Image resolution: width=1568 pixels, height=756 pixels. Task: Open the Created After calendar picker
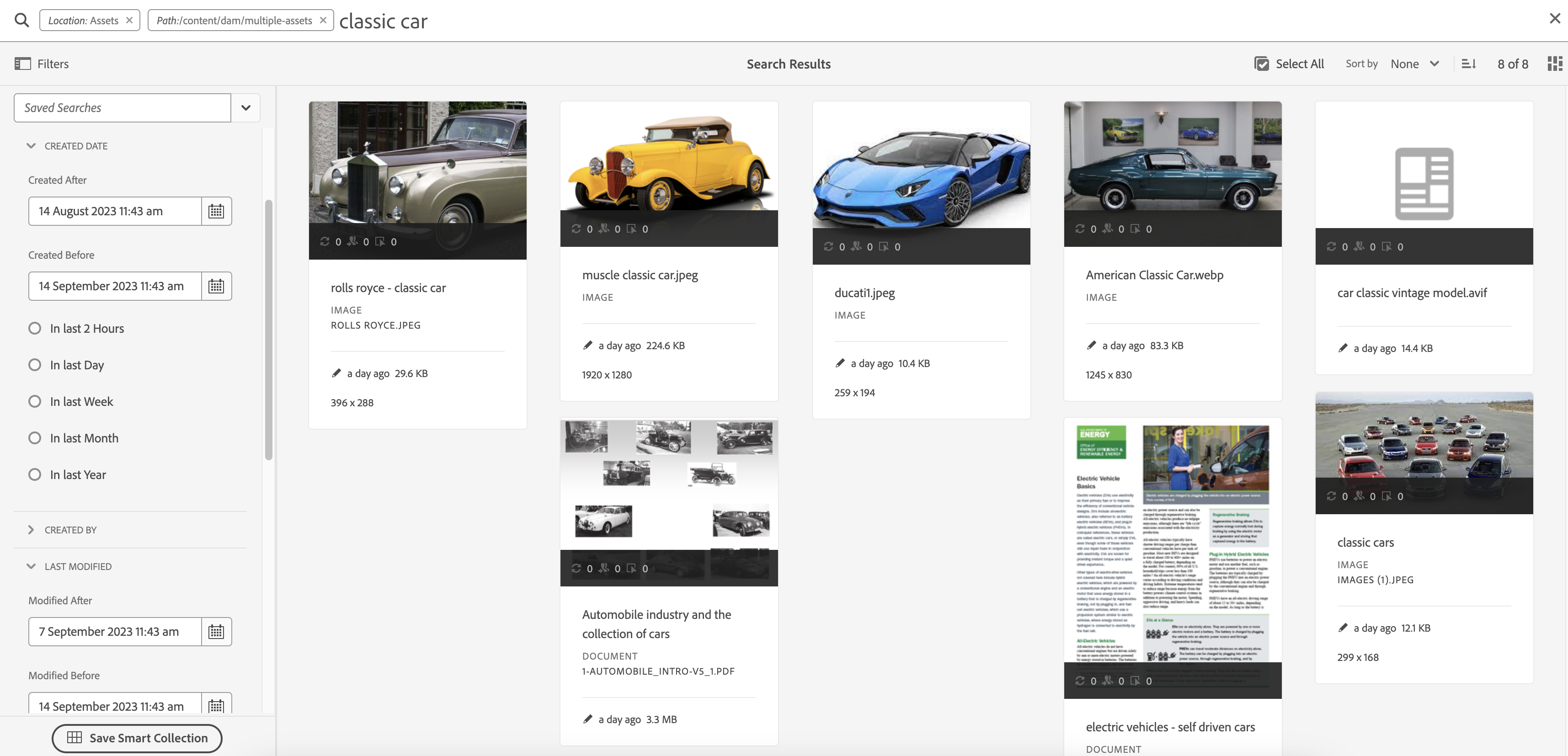coord(216,211)
